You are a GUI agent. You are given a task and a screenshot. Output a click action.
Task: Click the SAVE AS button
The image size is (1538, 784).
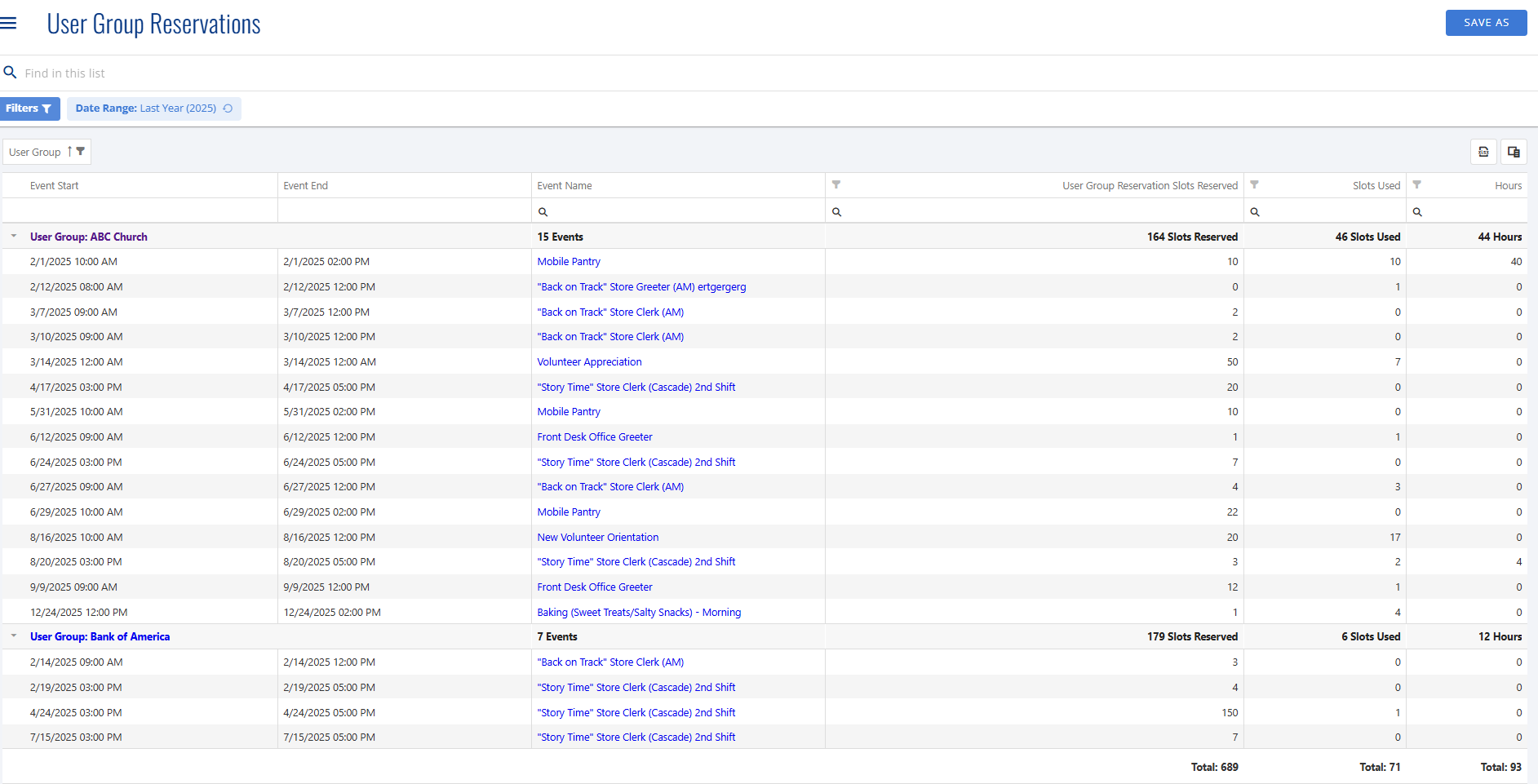coord(1486,23)
